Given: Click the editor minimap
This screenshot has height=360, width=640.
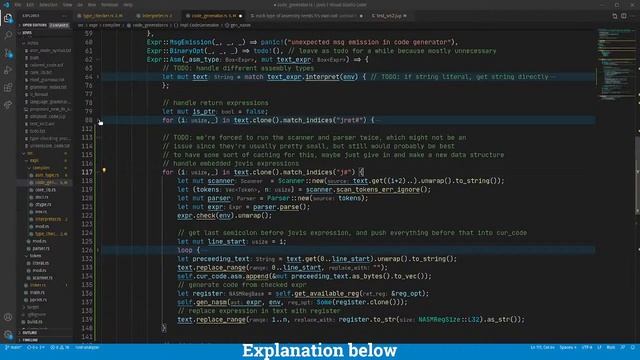Looking at the screenshot, I should pyautogui.click(x=616, y=64).
